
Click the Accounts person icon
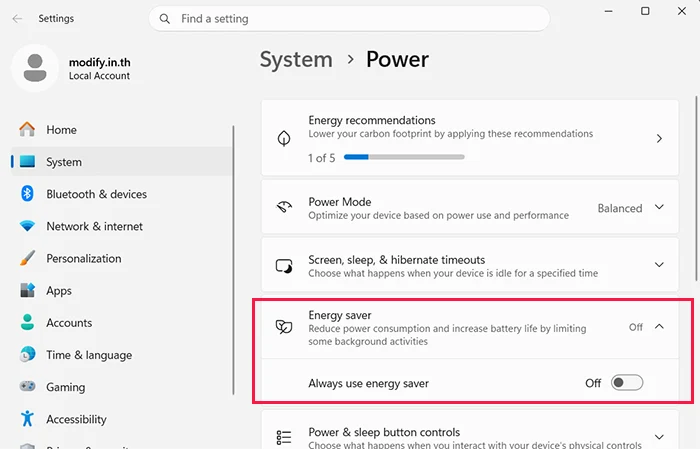click(x=27, y=322)
